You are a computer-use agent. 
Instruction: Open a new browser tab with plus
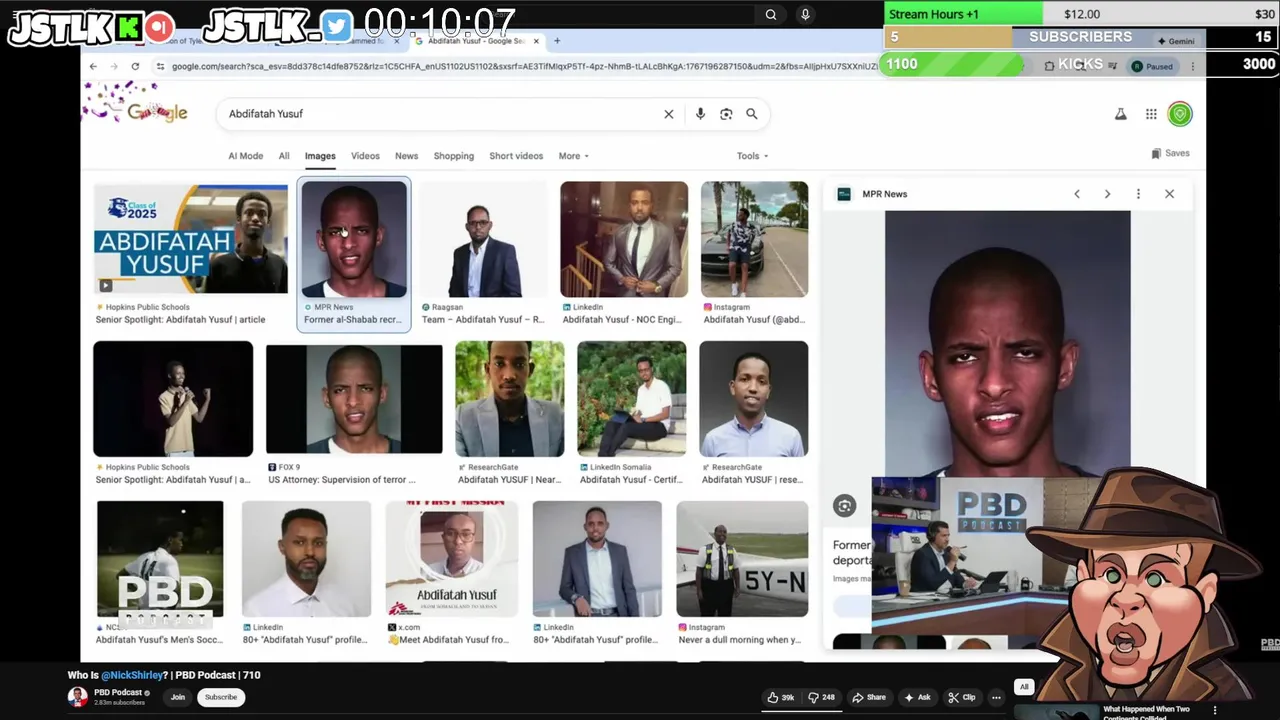pos(557,41)
